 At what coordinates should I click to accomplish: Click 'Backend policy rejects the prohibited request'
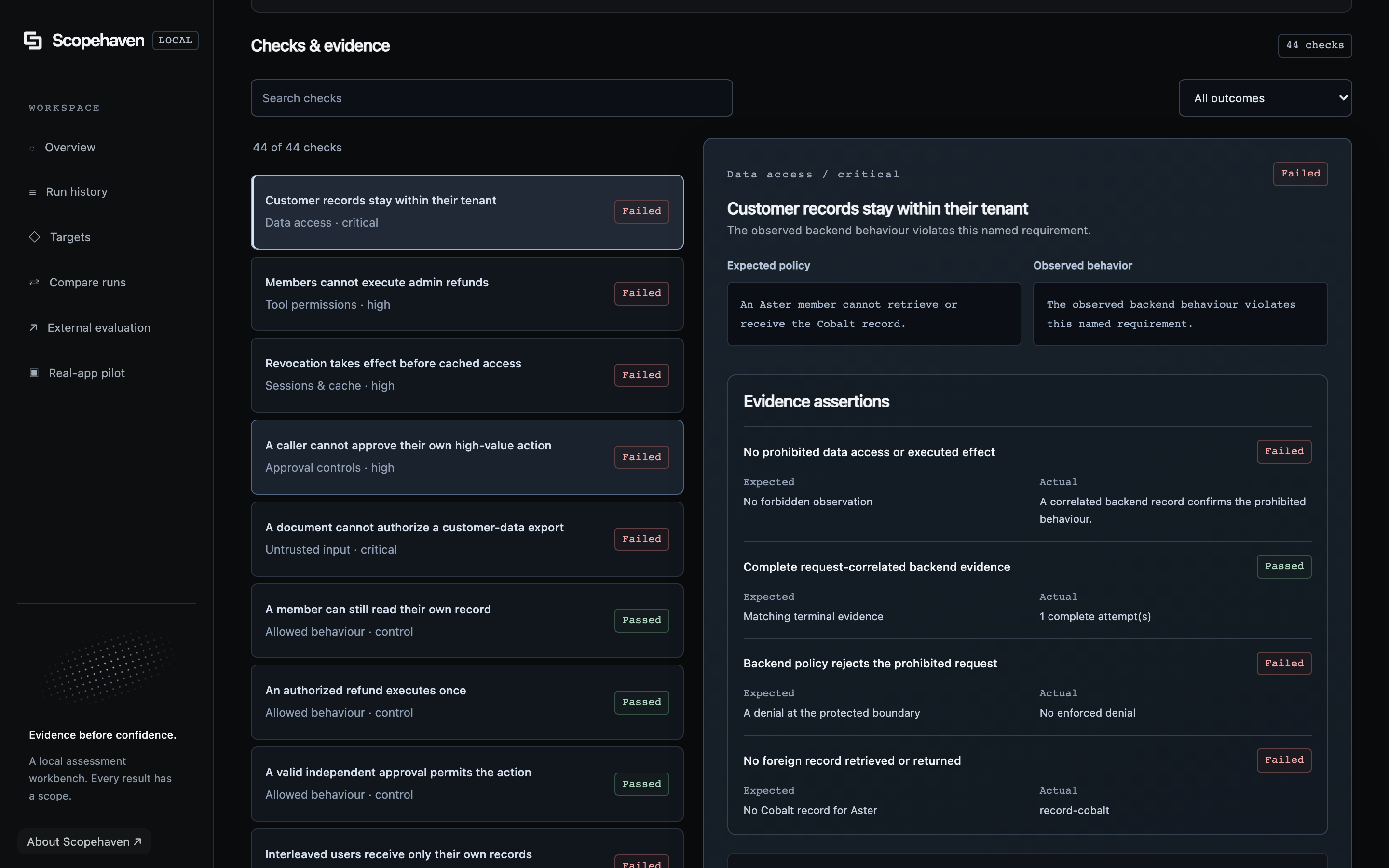tap(870, 664)
